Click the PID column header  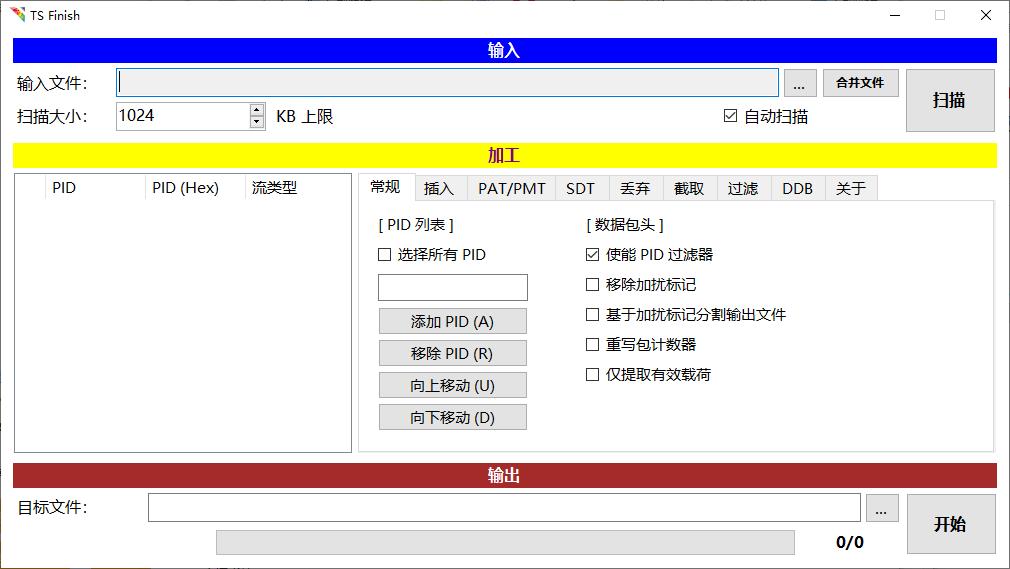tap(95, 188)
